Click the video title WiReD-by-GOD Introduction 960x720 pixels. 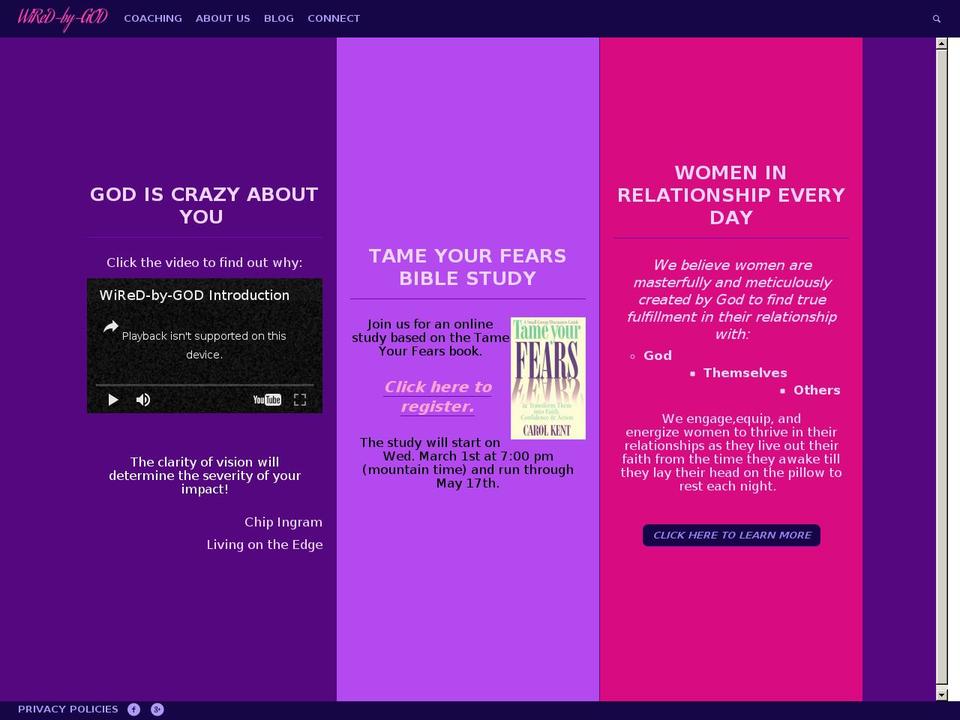click(x=194, y=295)
